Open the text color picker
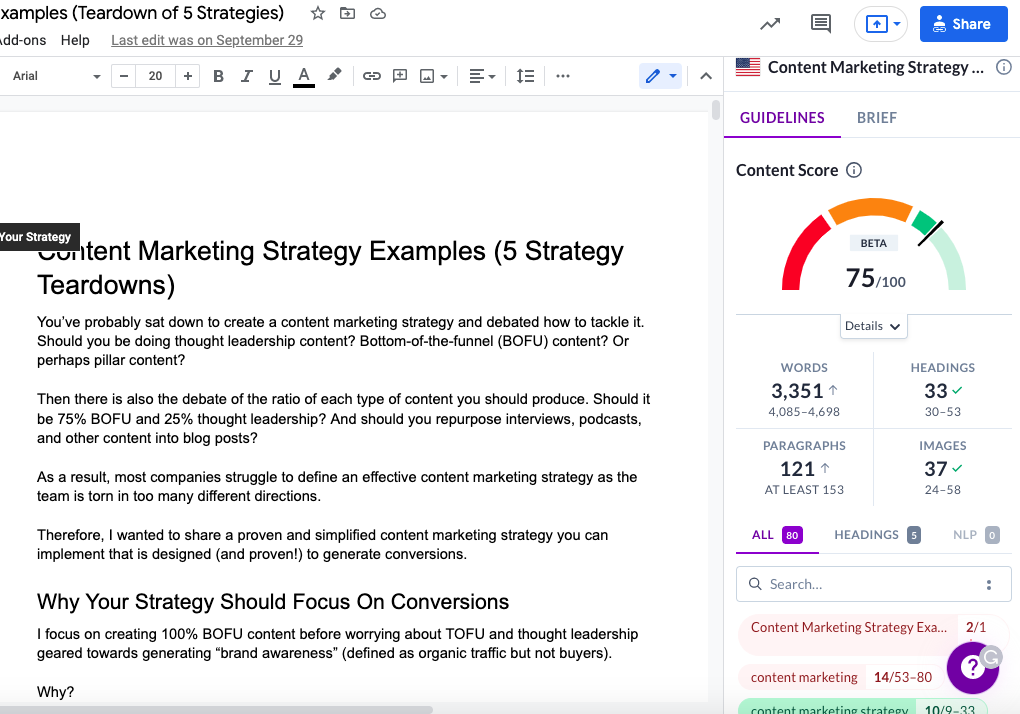 point(304,76)
